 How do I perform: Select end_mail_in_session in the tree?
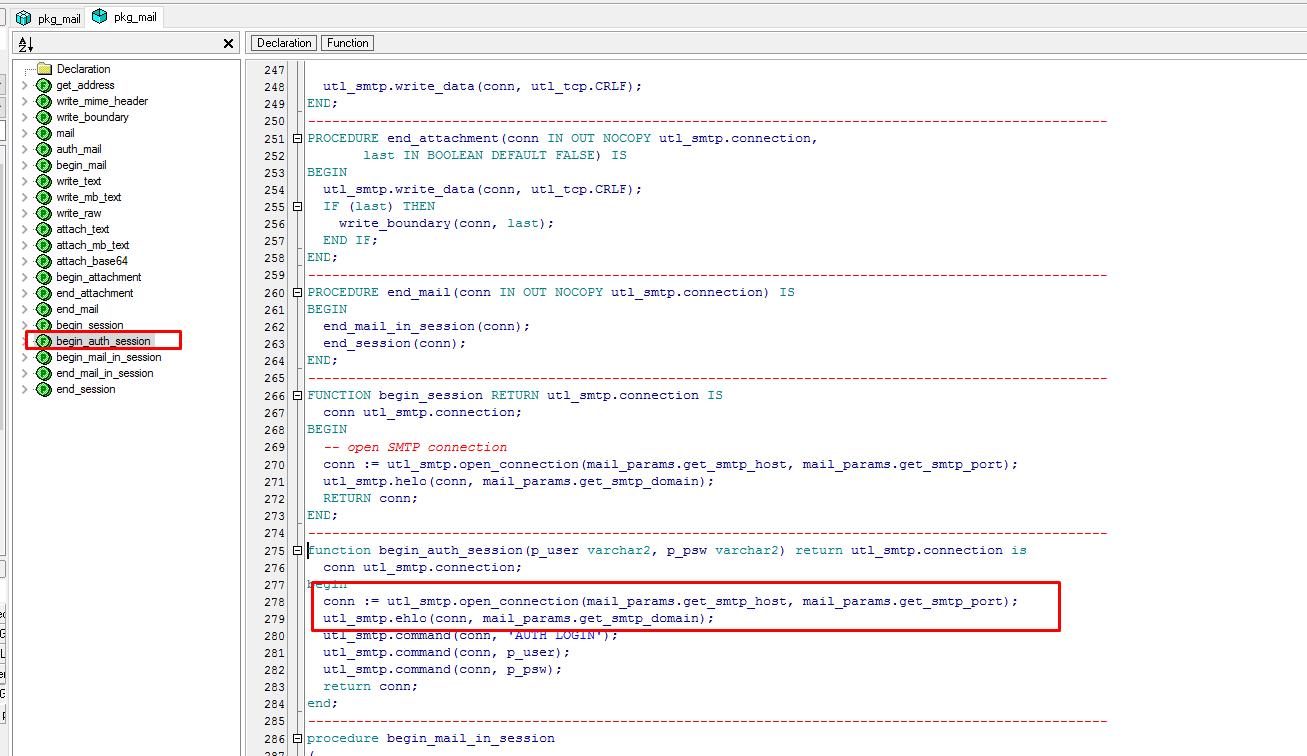[105, 373]
